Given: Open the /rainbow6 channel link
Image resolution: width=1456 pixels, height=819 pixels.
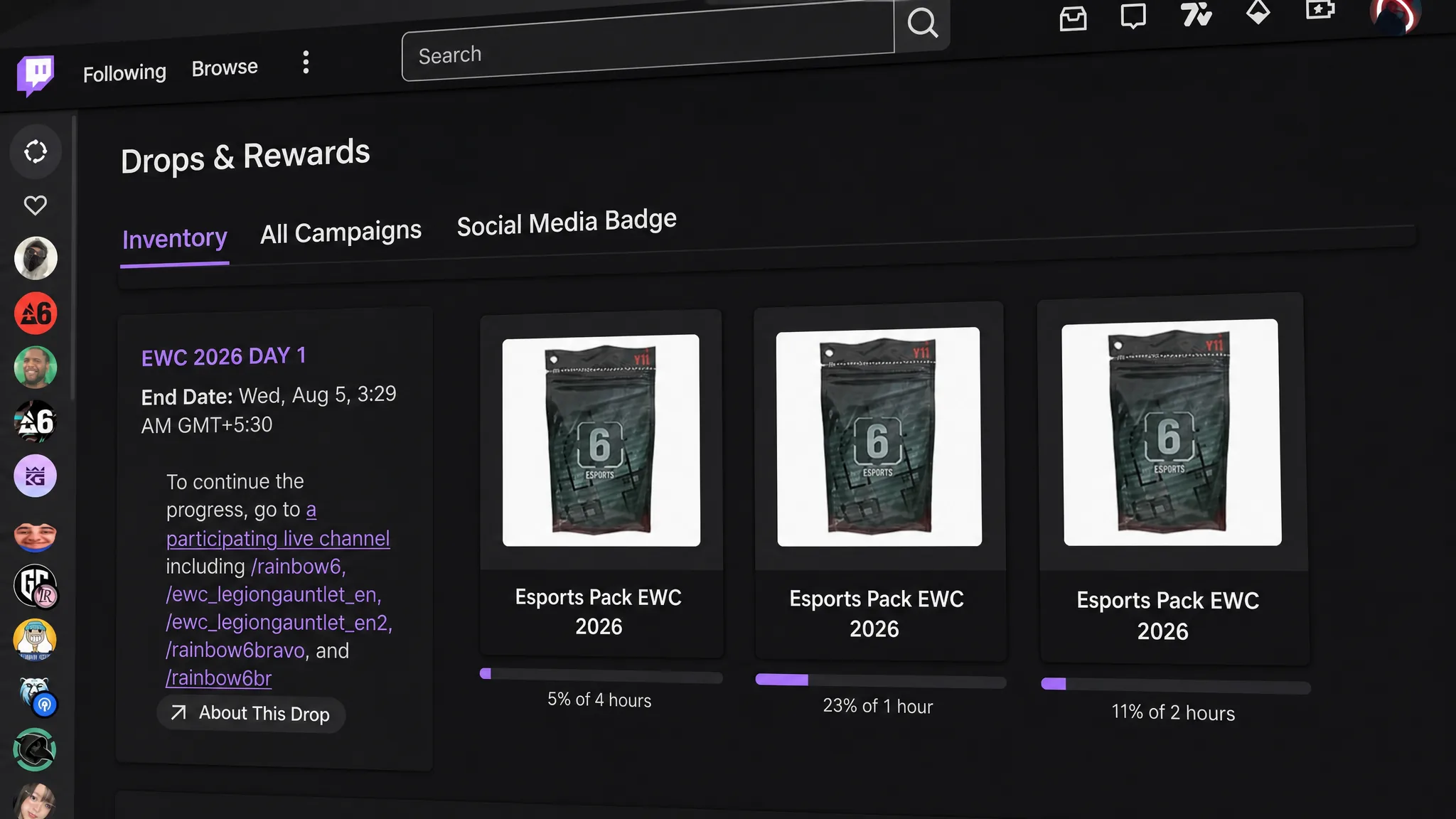Looking at the screenshot, I should (299, 567).
